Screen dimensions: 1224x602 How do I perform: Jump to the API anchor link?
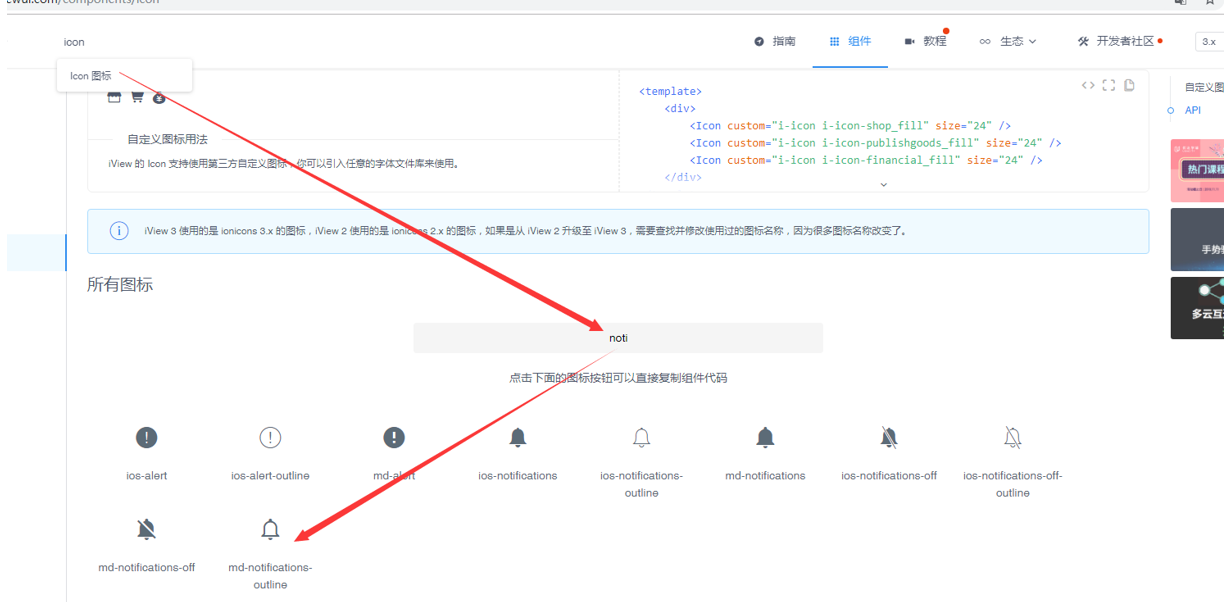[x=1193, y=111]
